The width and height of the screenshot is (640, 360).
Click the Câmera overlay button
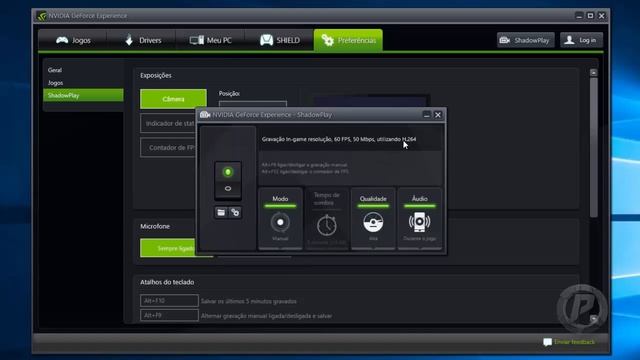point(173,99)
